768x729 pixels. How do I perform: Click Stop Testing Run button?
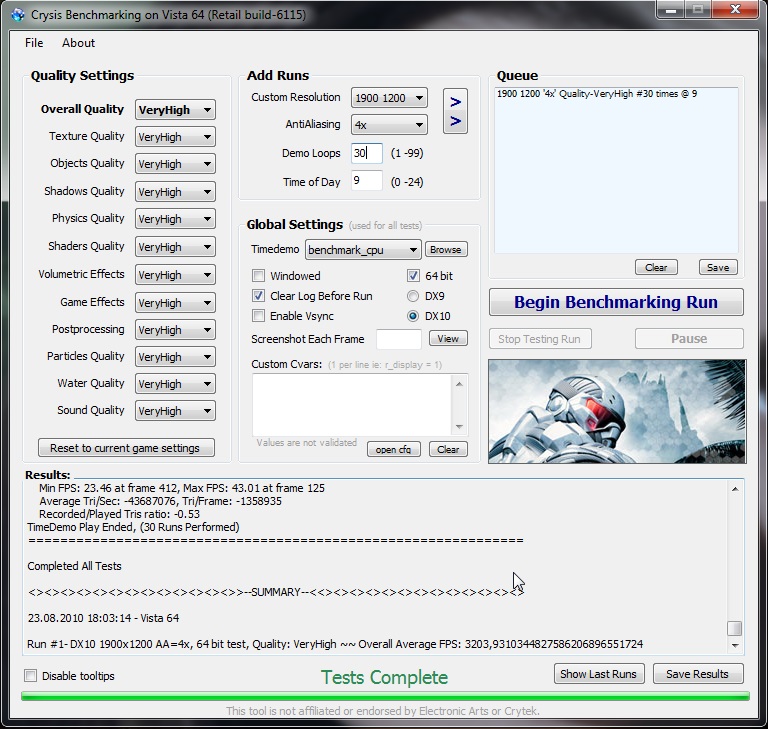point(540,339)
